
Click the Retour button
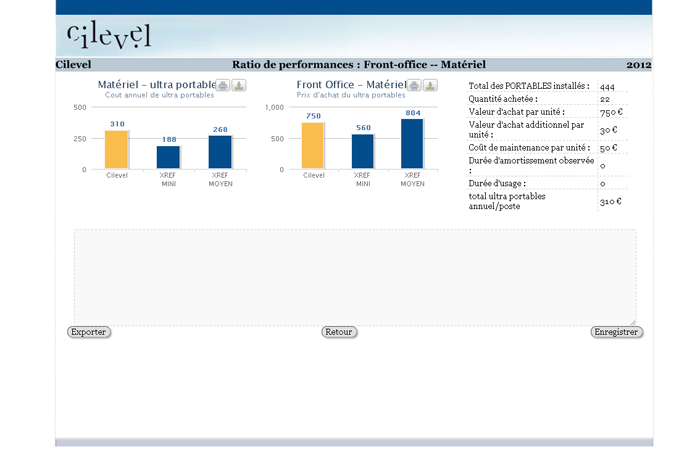click(x=339, y=332)
